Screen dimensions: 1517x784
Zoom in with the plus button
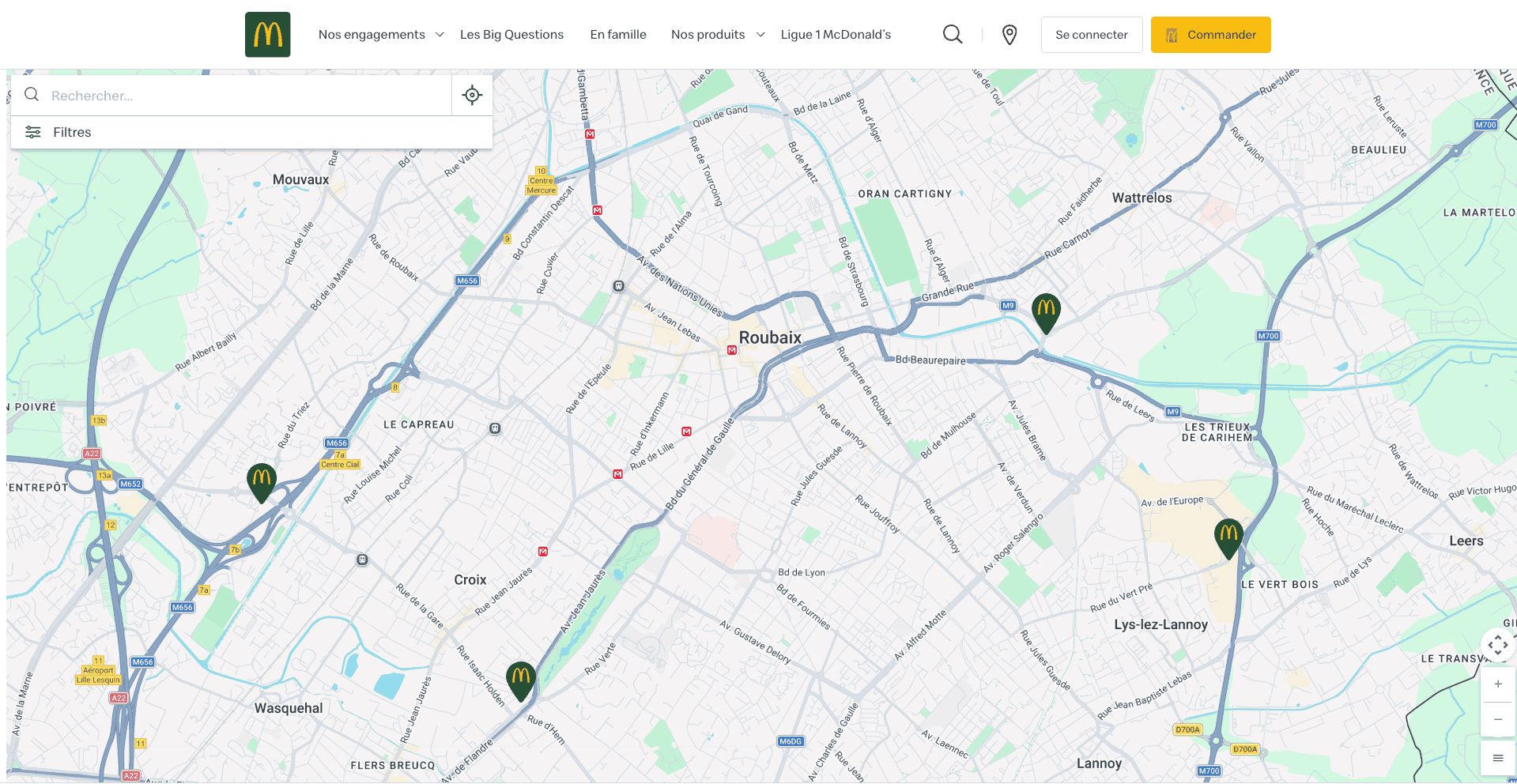click(x=1498, y=684)
